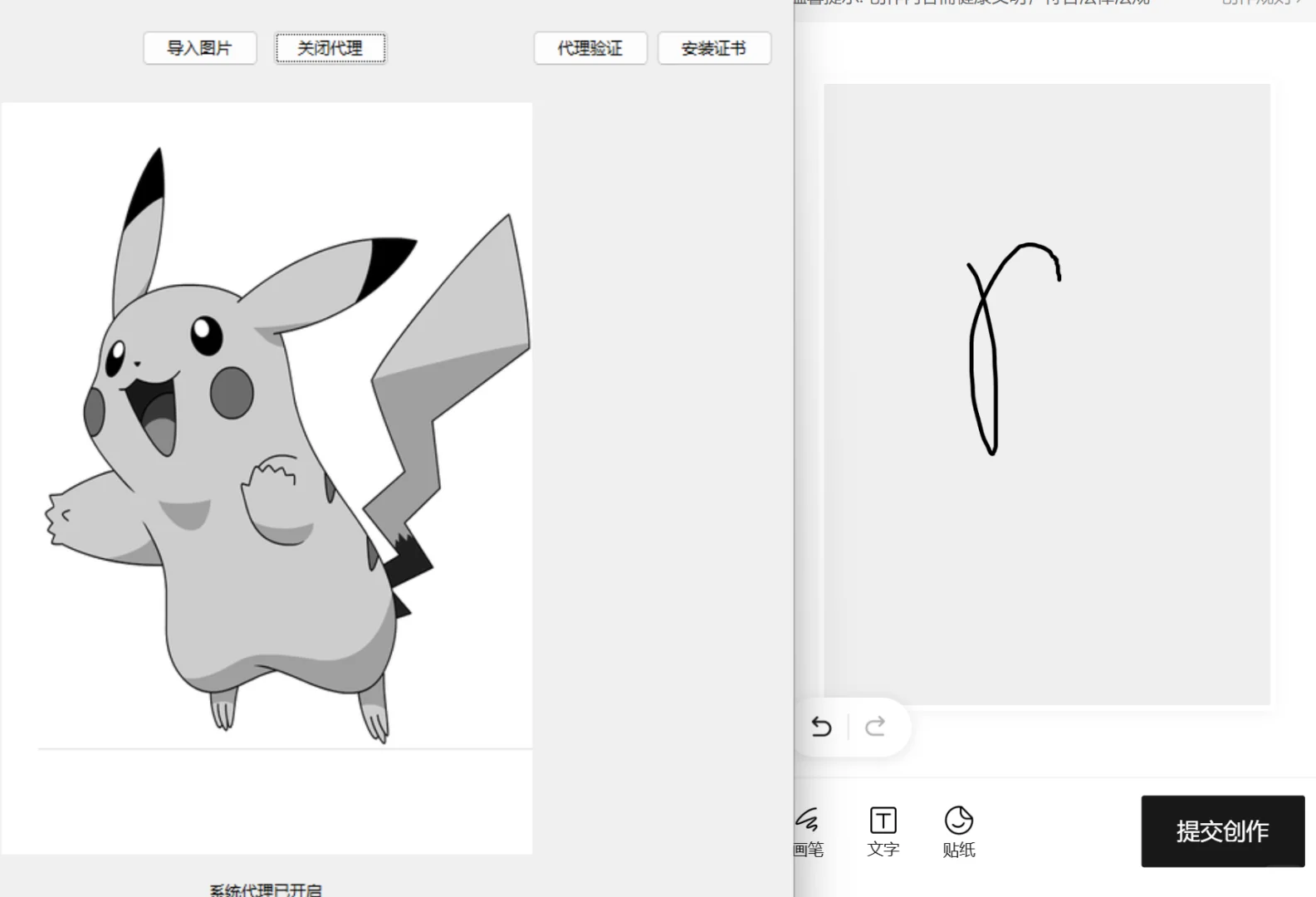
Task: Select the 文字 text tool
Action: click(883, 832)
